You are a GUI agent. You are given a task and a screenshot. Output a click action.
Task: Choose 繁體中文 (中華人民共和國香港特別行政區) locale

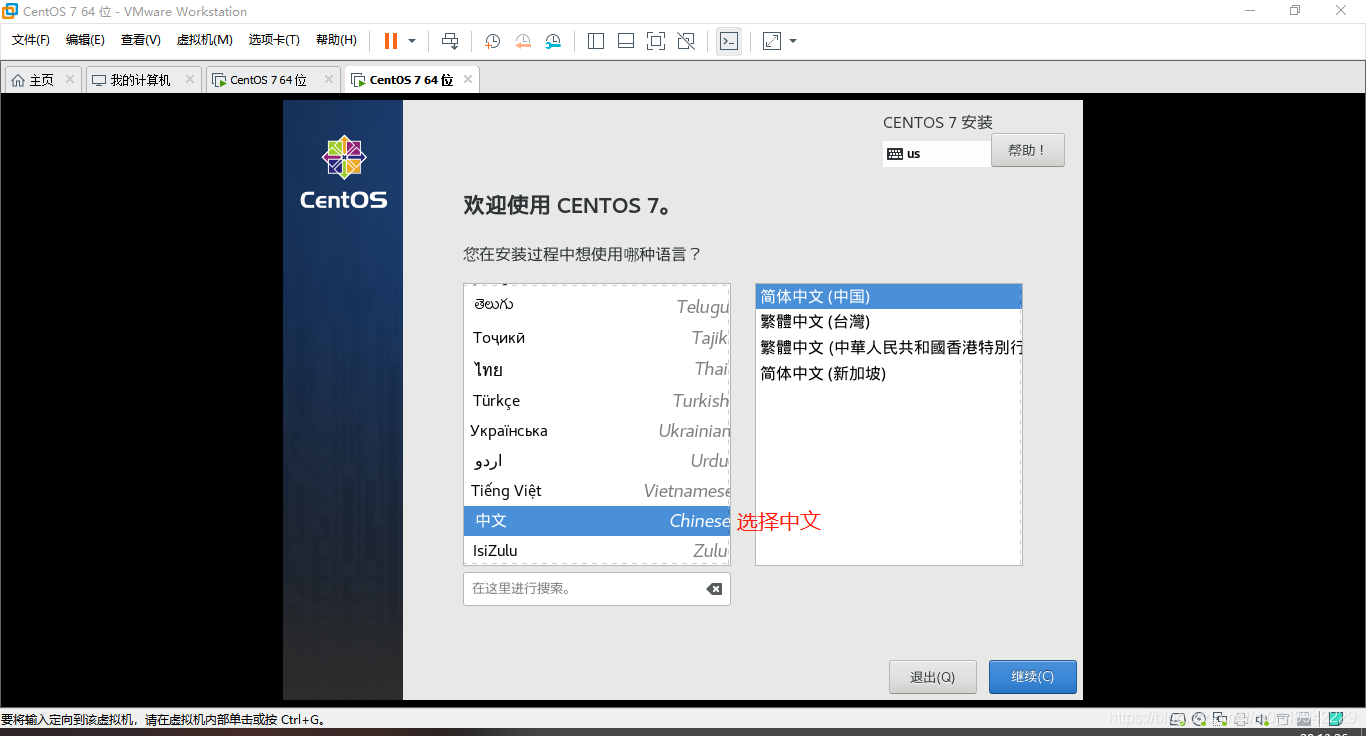(888, 348)
